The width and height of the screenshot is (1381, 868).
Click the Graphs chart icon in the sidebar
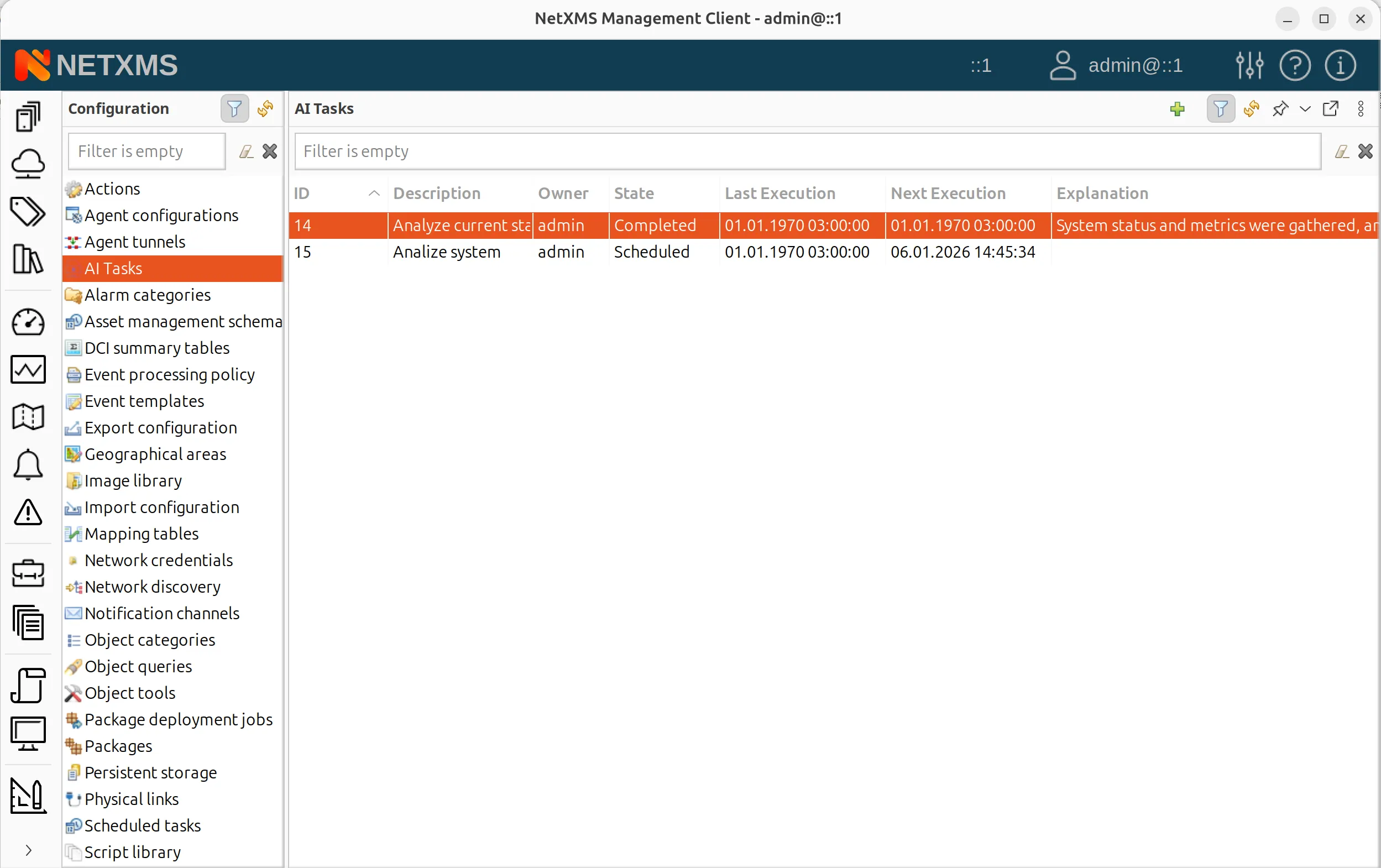point(28,369)
